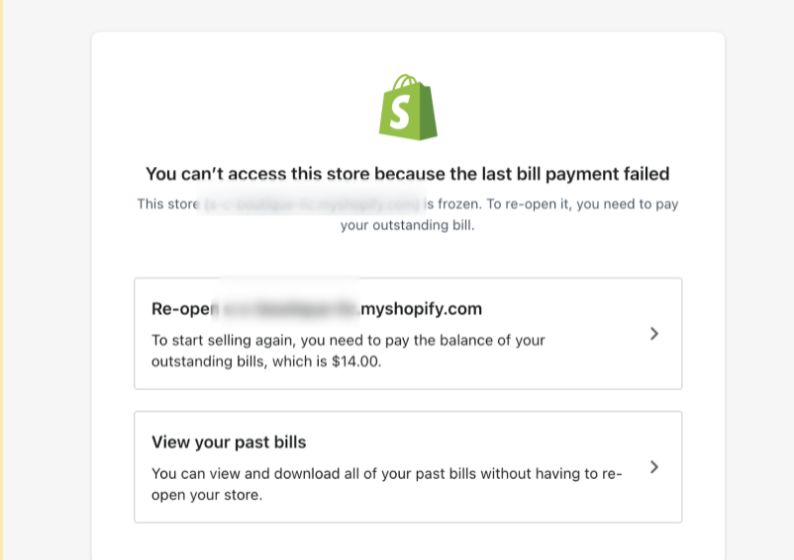
Task: Click empty space between the two cards
Action: pyautogui.click(x=407, y=400)
